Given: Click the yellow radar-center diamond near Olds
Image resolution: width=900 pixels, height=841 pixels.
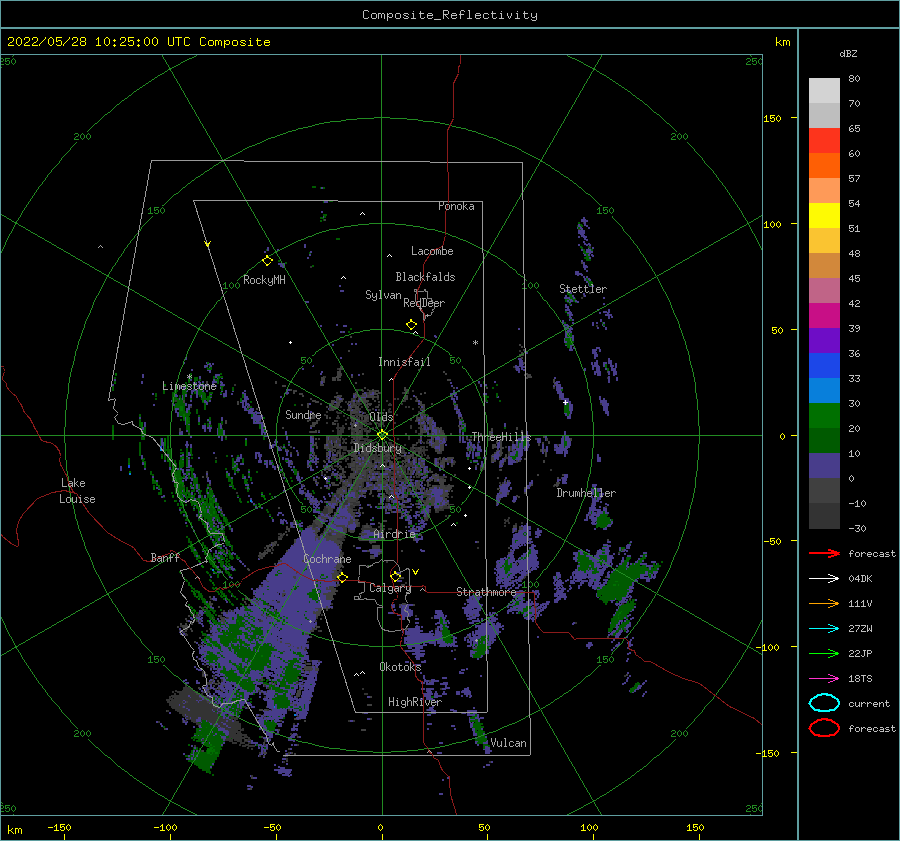Looking at the screenshot, I should [x=382, y=435].
